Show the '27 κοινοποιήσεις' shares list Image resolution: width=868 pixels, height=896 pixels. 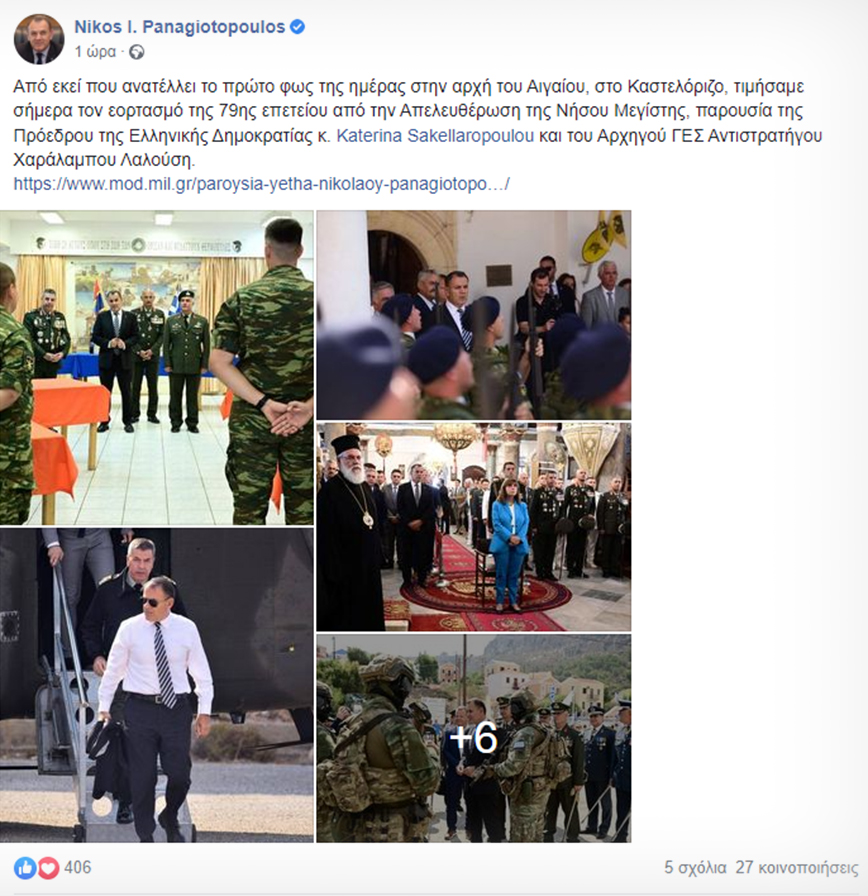point(797,867)
